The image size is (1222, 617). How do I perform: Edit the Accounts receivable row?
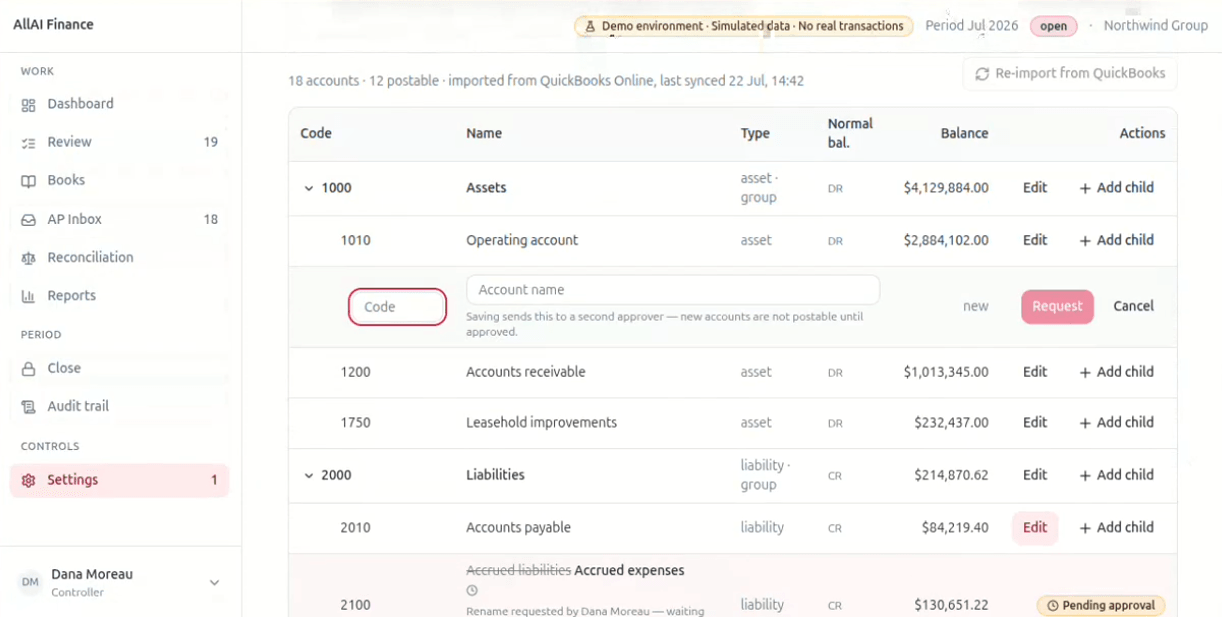point(1035,372)
